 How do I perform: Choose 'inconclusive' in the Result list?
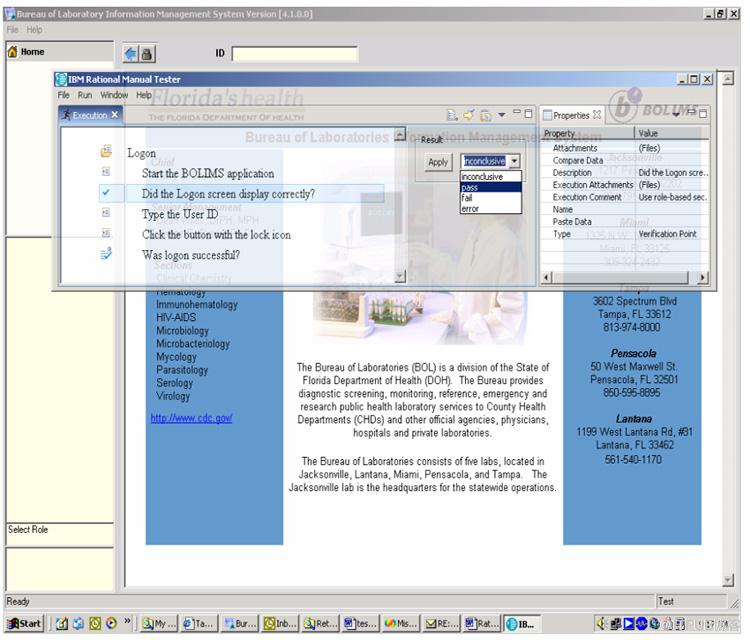pos(491,177)
